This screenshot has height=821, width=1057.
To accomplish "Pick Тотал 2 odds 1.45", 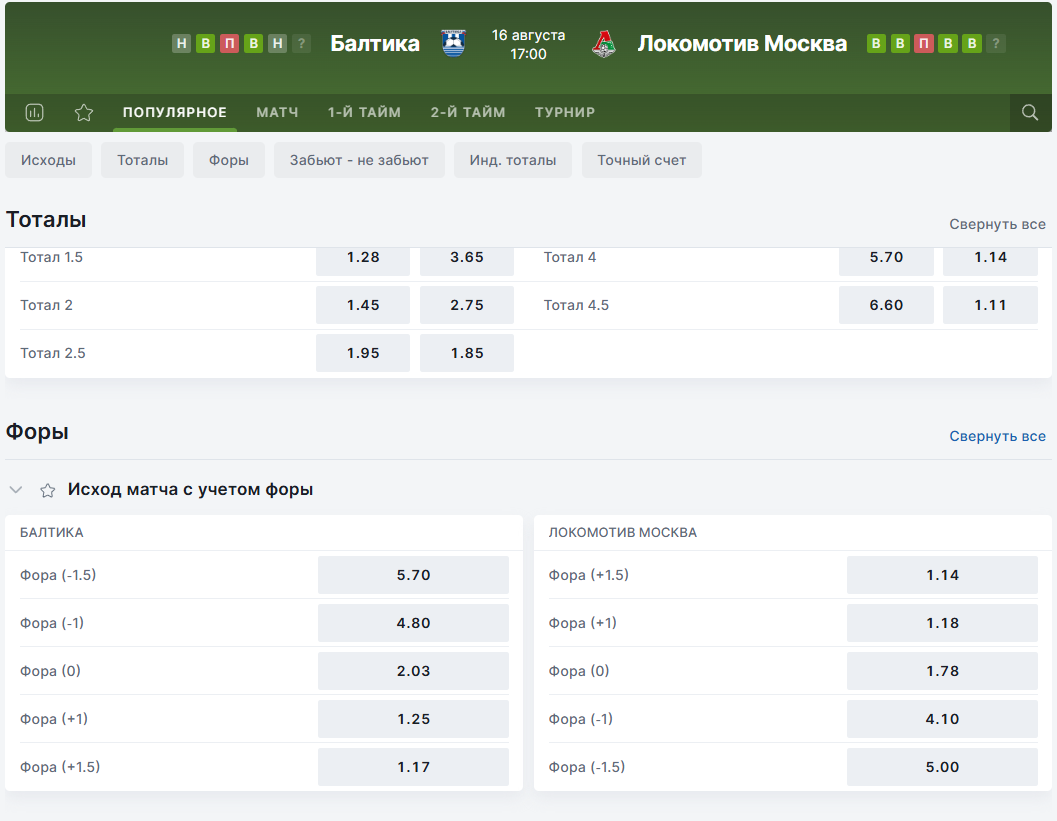I will [x=363, y=305].
